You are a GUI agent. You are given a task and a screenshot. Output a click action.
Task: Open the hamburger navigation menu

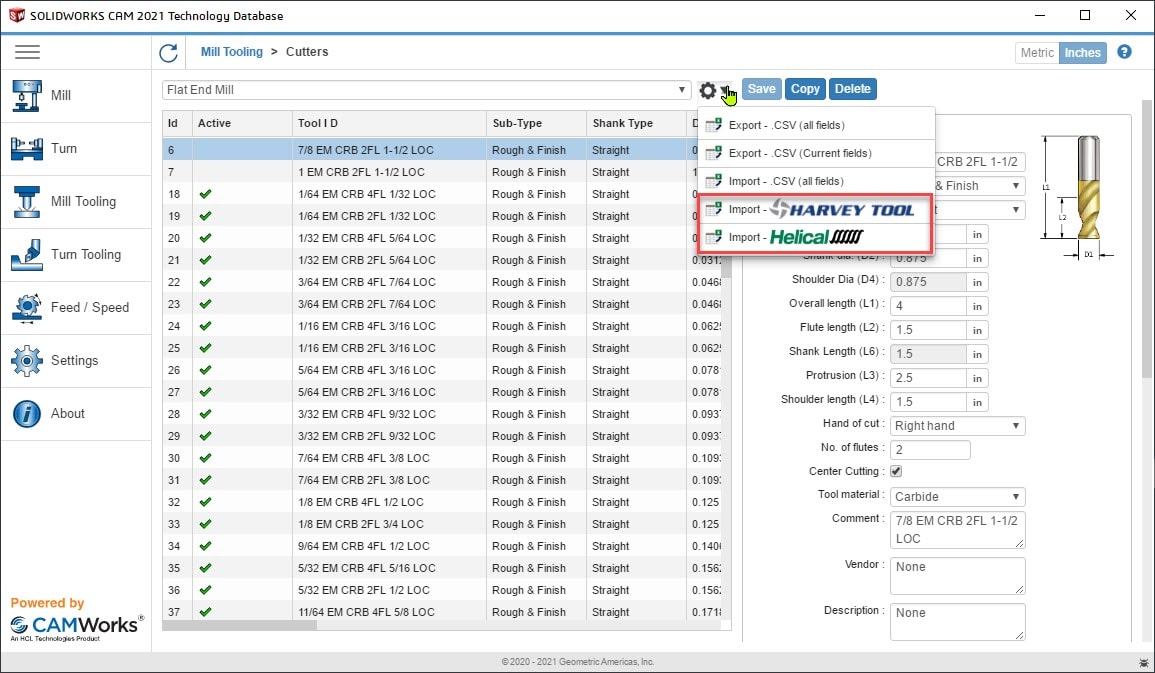[27, 52]
